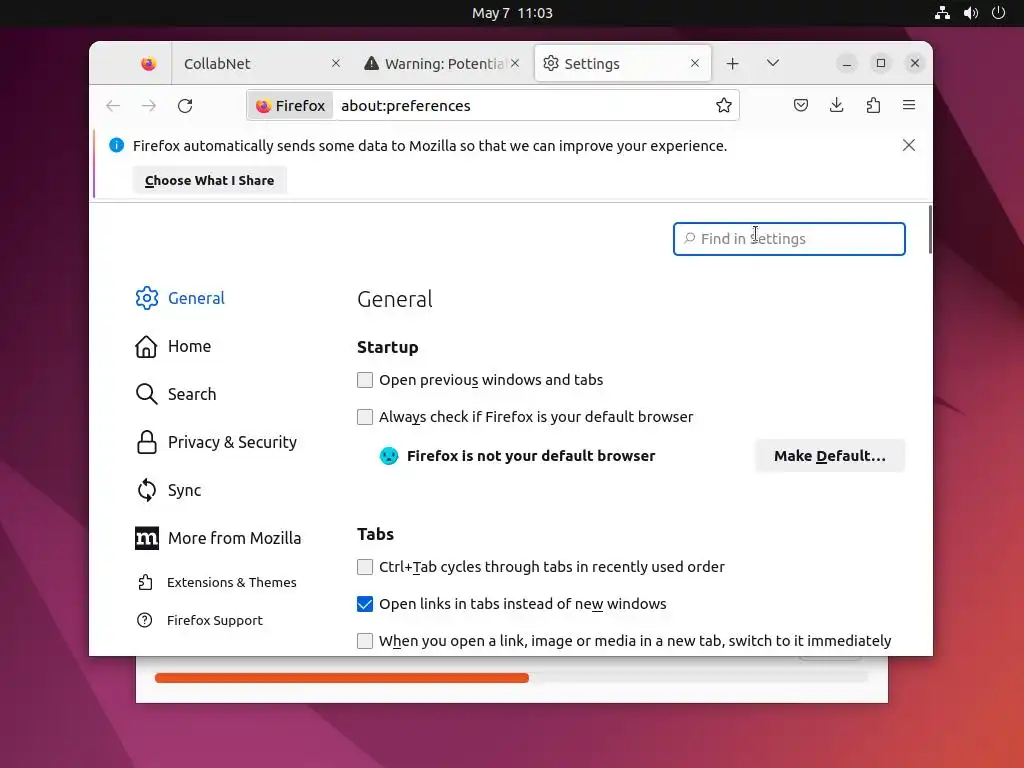The image size is (1024, 768).
Task: Toggle switch to new tab immediately checkbox
Action: coord(365,641)
